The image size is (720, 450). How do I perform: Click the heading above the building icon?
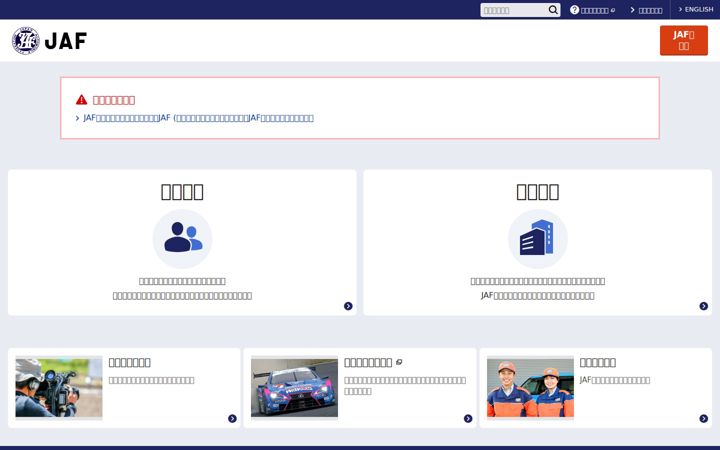(x=538, y=191)
